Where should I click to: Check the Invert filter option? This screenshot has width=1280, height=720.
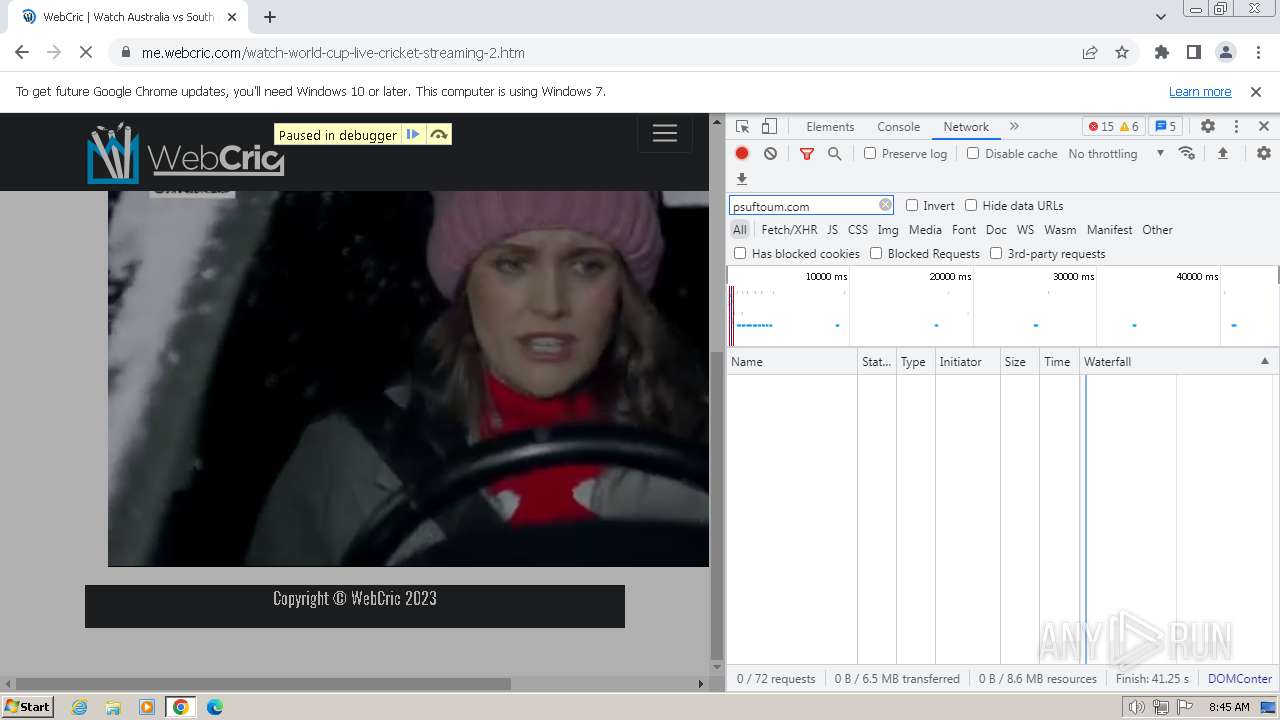(912, 205)
